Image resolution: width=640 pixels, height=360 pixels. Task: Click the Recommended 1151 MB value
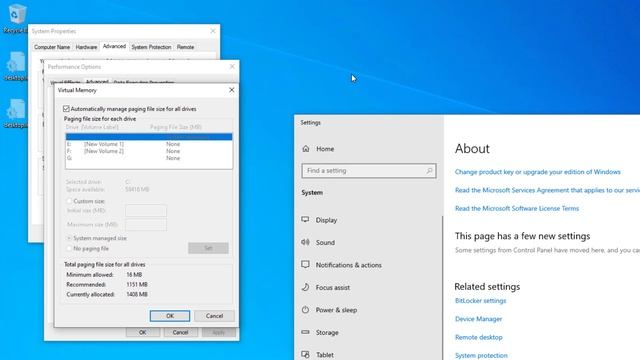[137, 284]
